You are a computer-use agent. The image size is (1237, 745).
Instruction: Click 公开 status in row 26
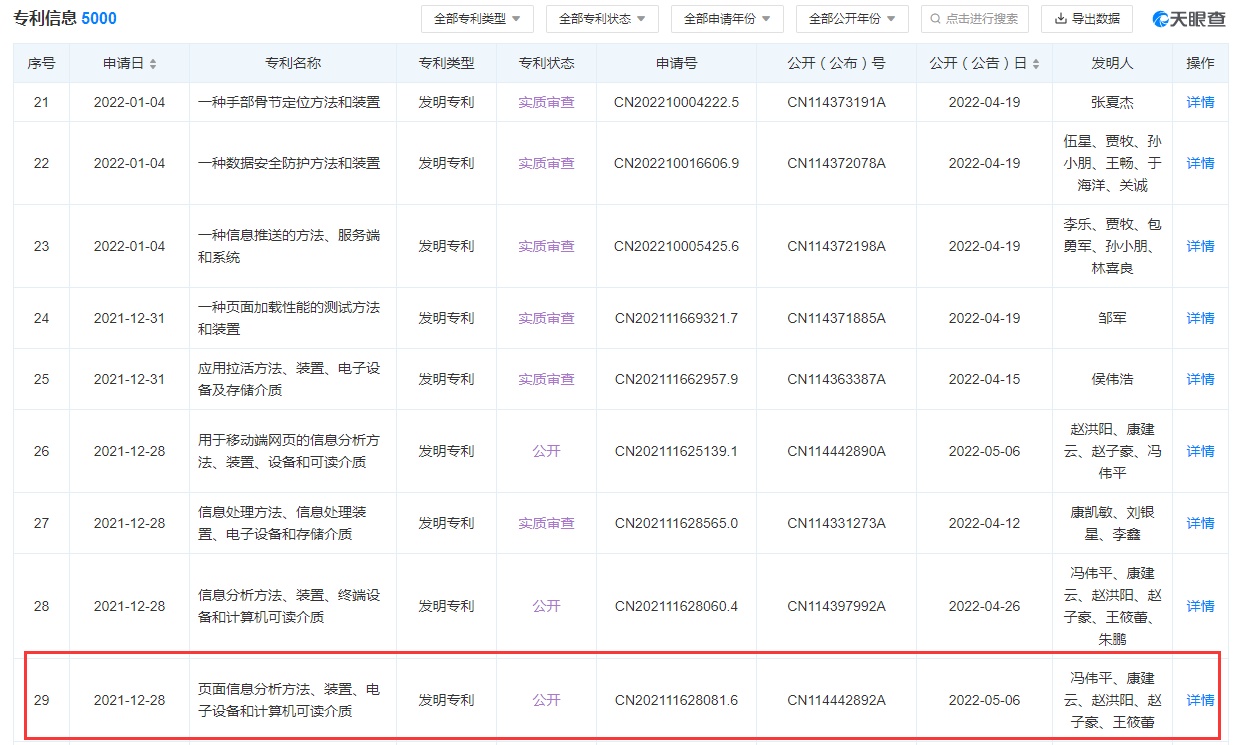tap(546, 451)
